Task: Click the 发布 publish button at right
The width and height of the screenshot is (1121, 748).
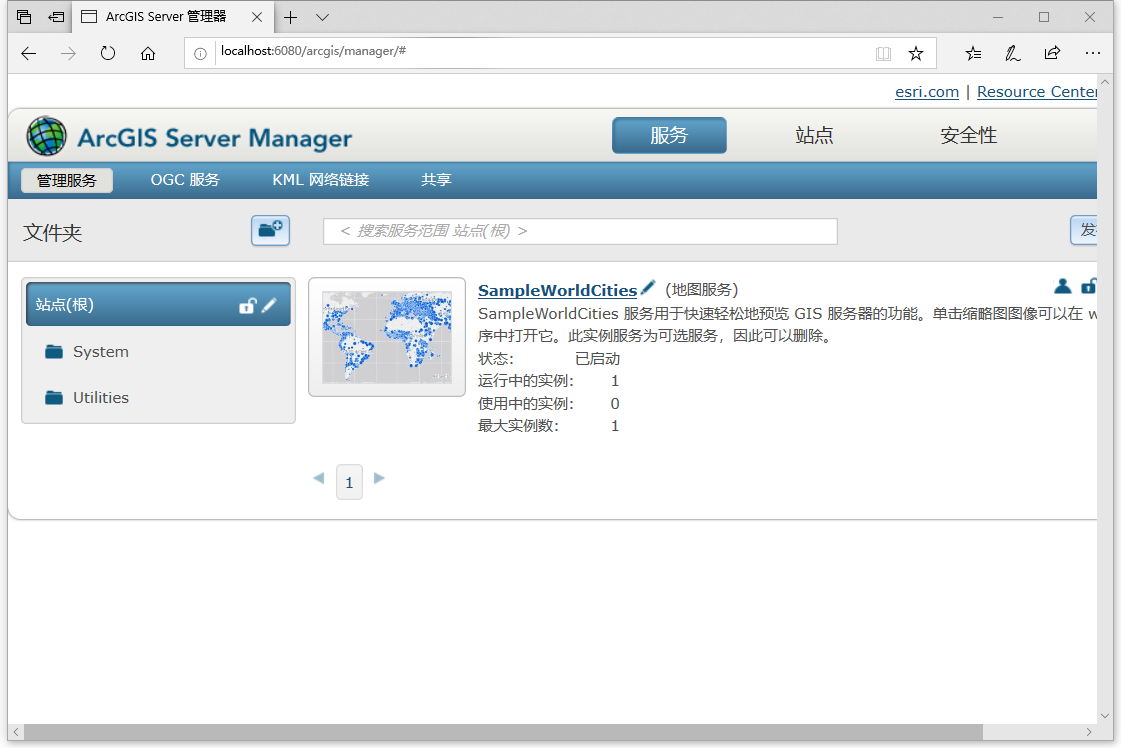Action: pyautogui.click(x=1084, y=230)
